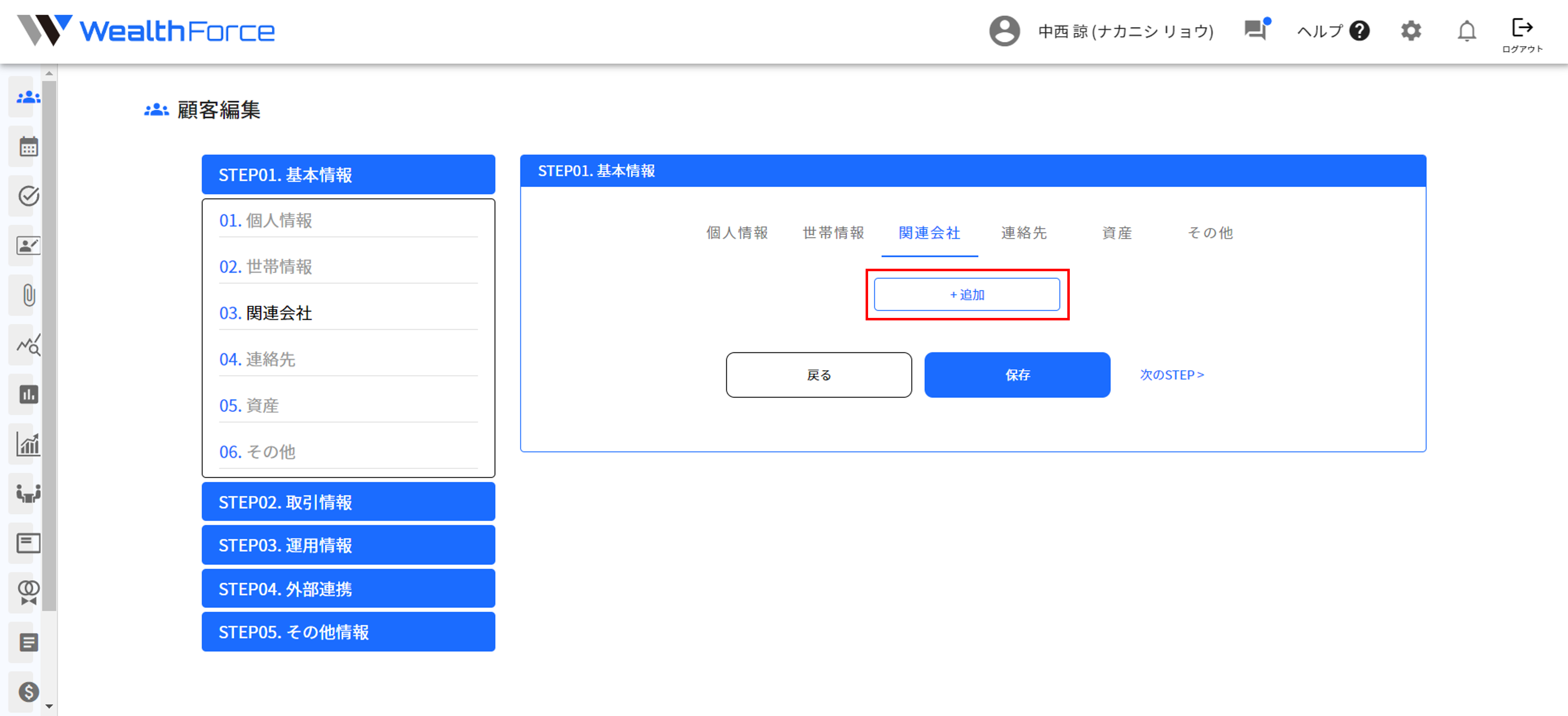Viewport: 1568px width, 716px height.
Task: Select 02. 世帯情報 in step list
Action: coord(348,267)
